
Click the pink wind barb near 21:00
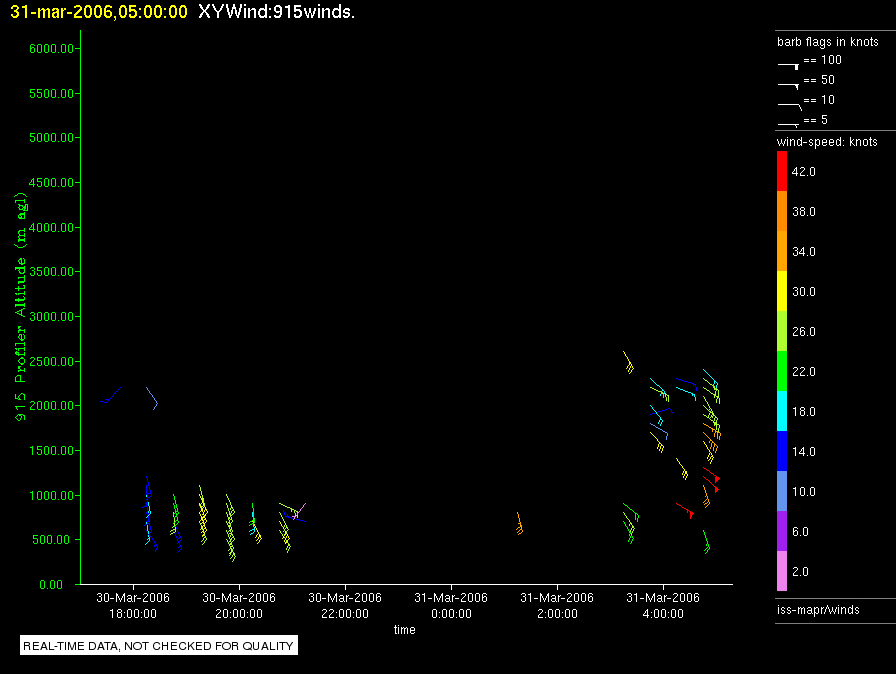[x=300, y=510]
